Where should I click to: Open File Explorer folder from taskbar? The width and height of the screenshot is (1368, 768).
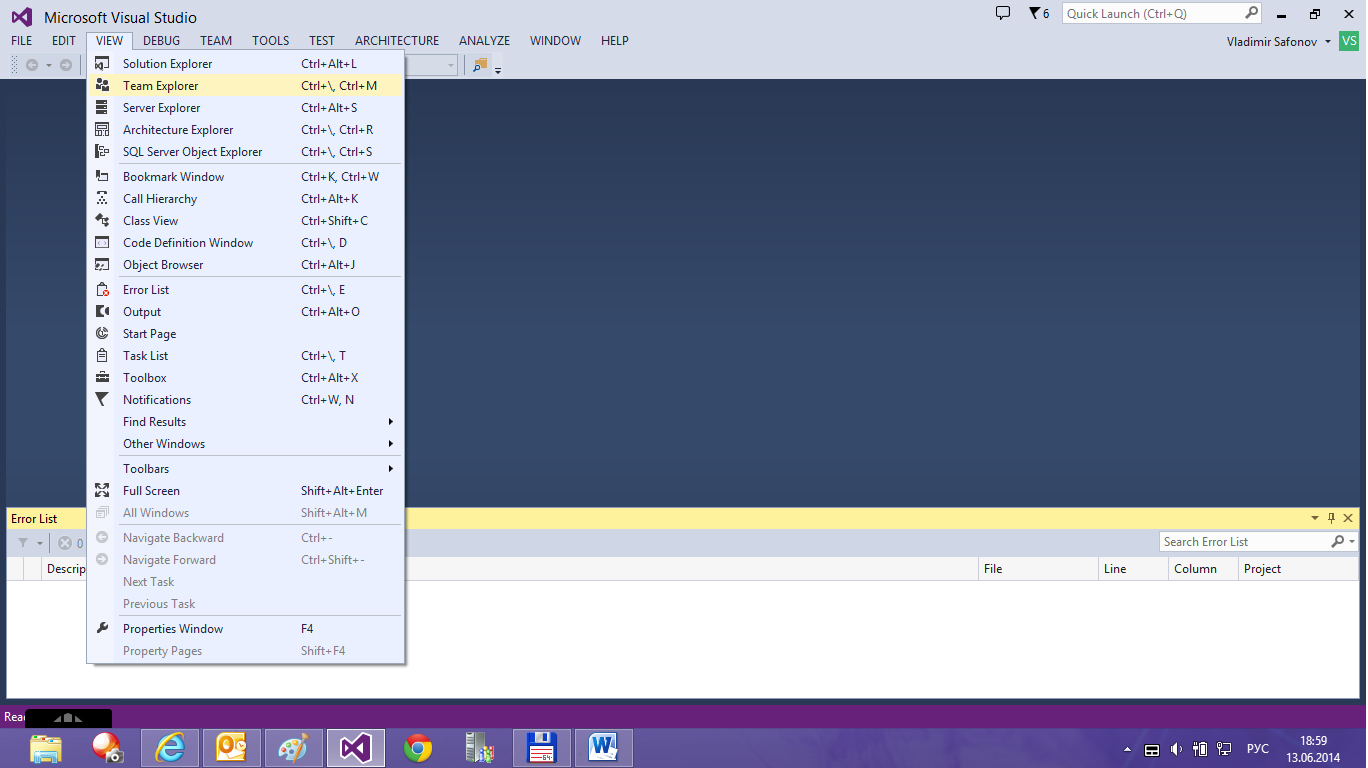[46, 748]
